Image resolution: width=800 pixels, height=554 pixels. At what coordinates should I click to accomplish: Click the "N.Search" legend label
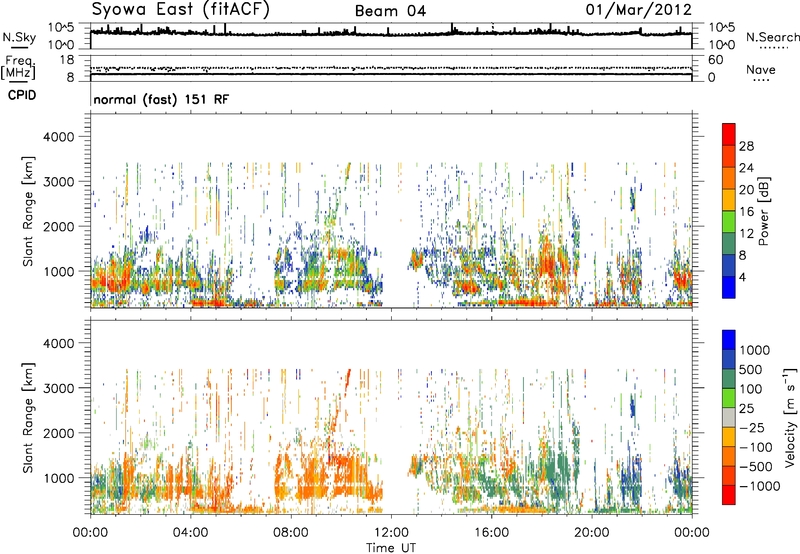[773, 37]
